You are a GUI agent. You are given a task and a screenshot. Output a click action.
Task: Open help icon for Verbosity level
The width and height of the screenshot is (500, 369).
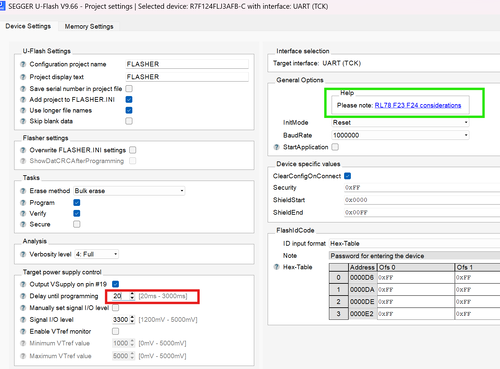pos(23,254)
